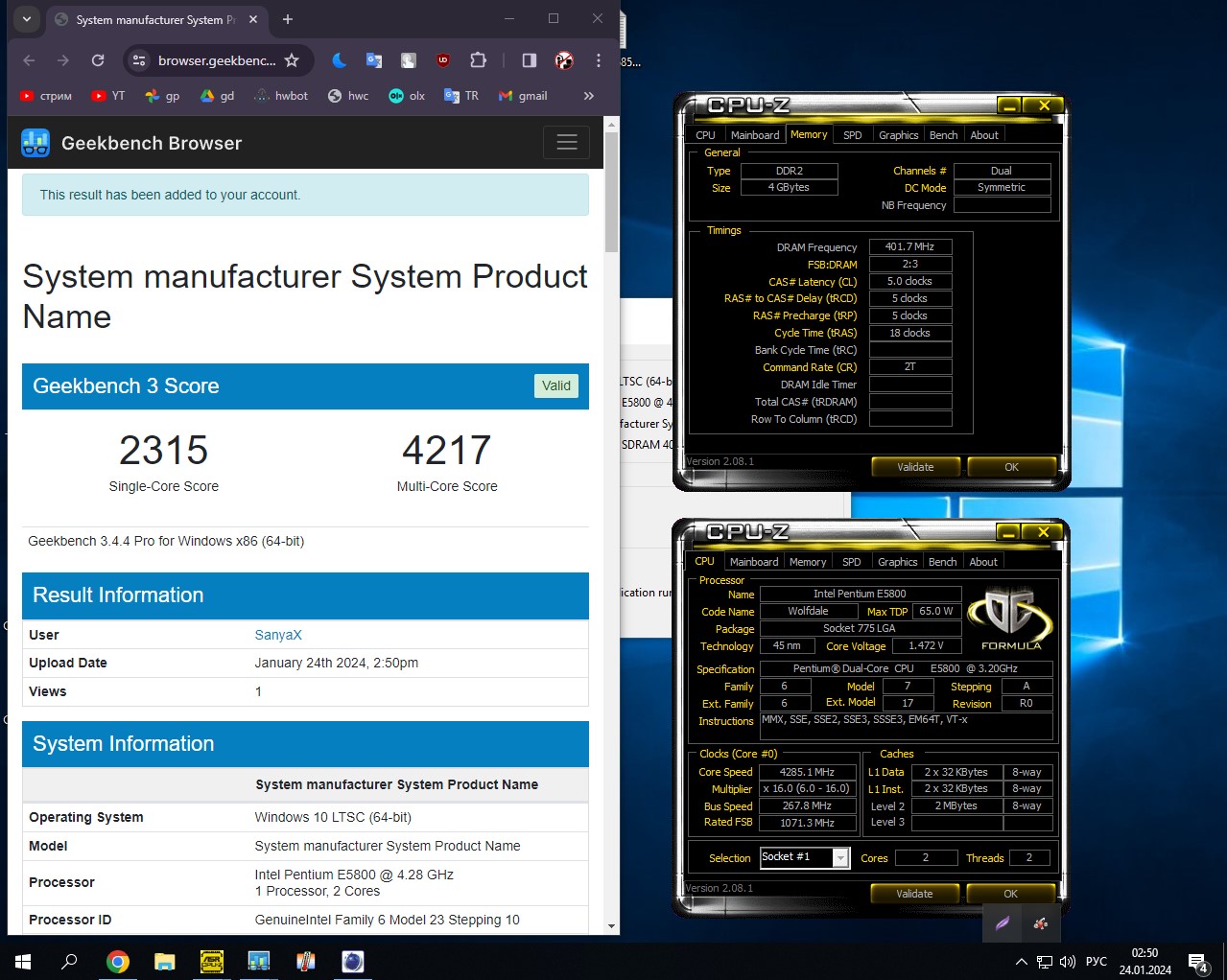Switch to Graphics tab in lower CPU-Z window
The height and width of the screenshot is (980, 1227).
(x=898, y=562)
